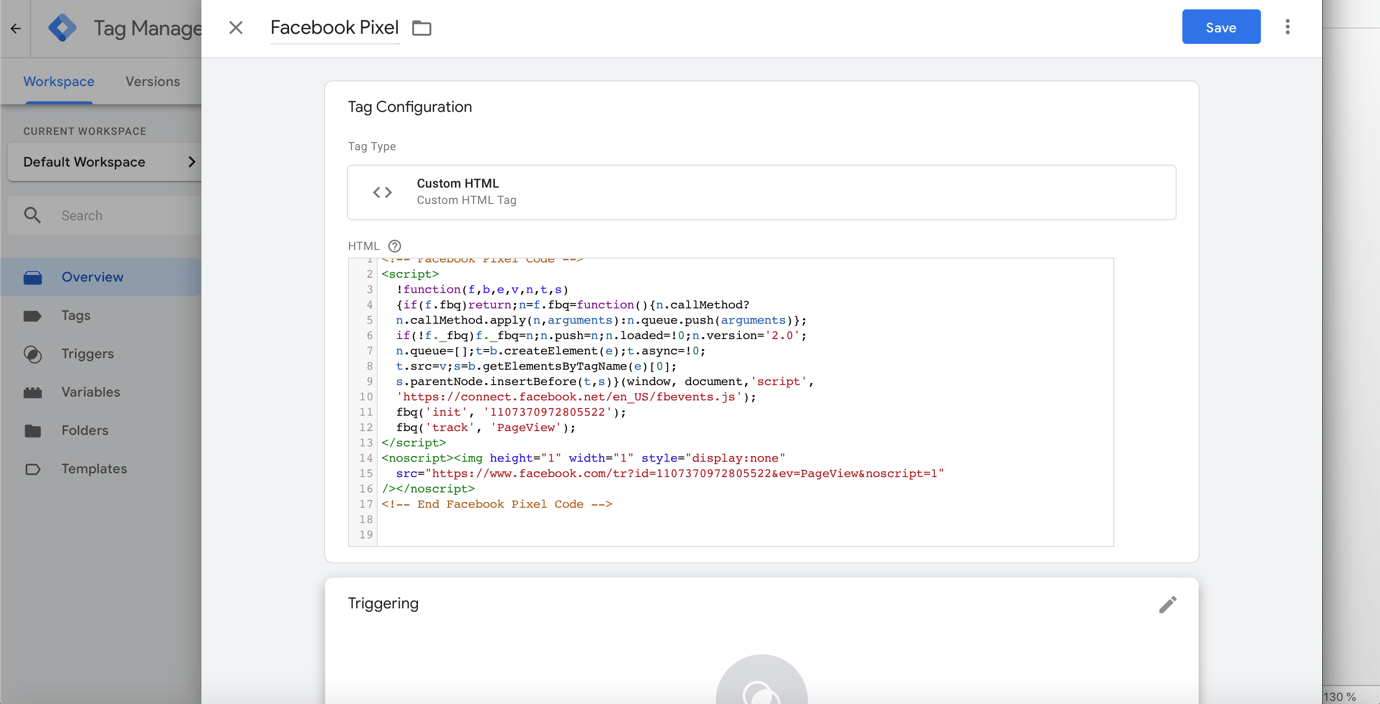
Task: Click the facebook.com/tr src URL line
Action: tap(670, 474)
